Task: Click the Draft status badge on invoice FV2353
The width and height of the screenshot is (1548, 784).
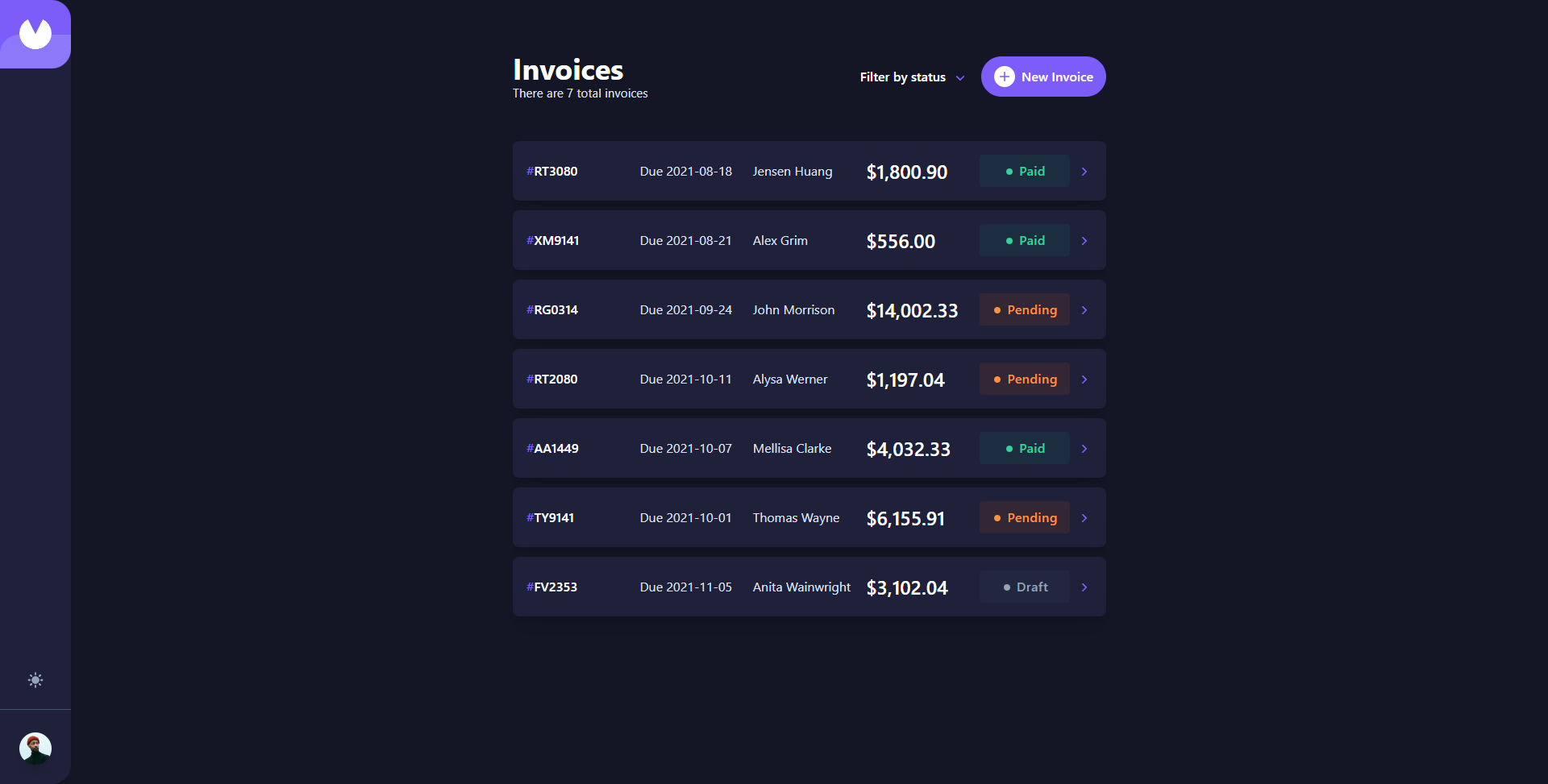Action: 1024,587
